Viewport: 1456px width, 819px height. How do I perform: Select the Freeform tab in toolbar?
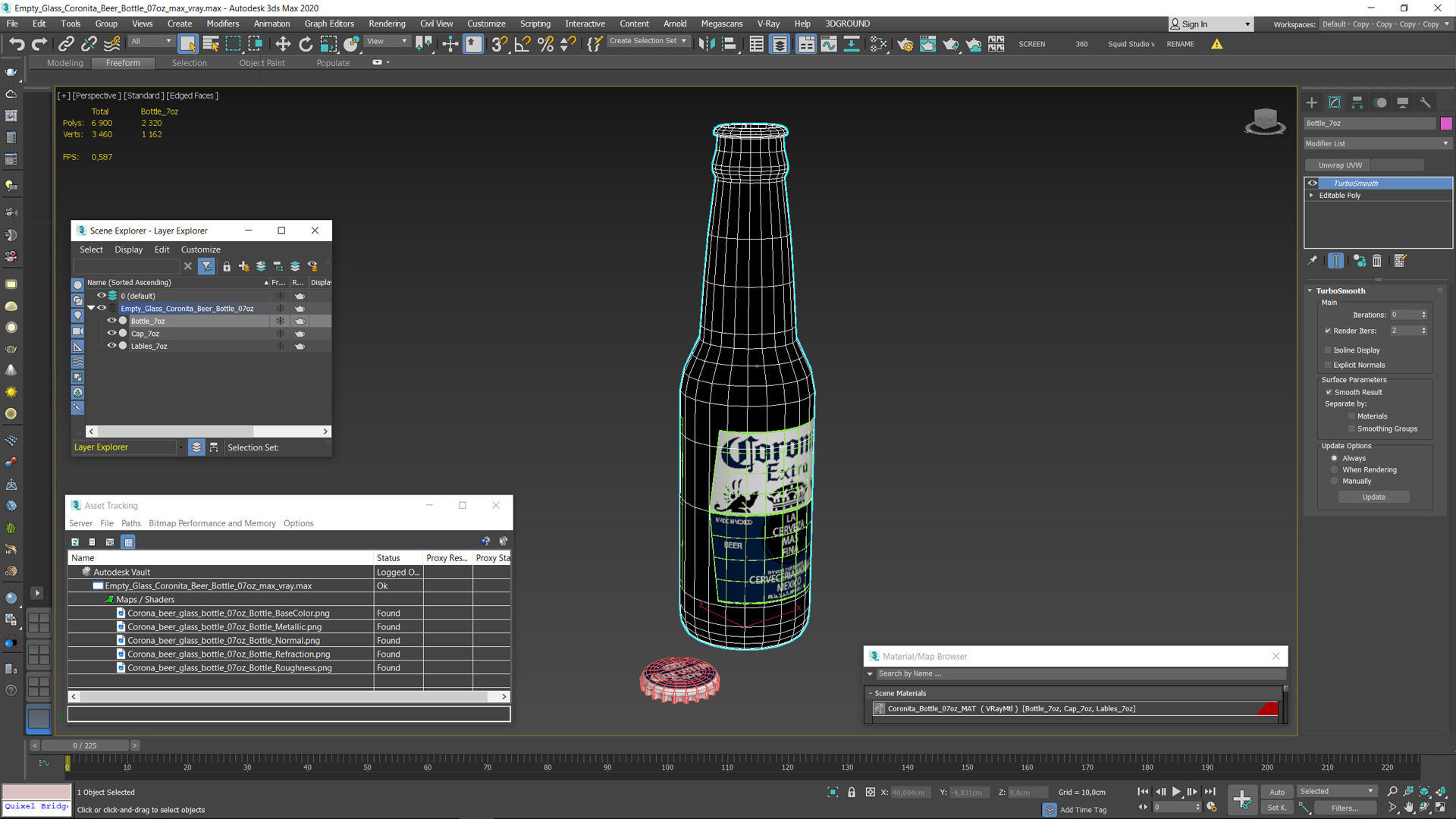click(x=122, y=62)
